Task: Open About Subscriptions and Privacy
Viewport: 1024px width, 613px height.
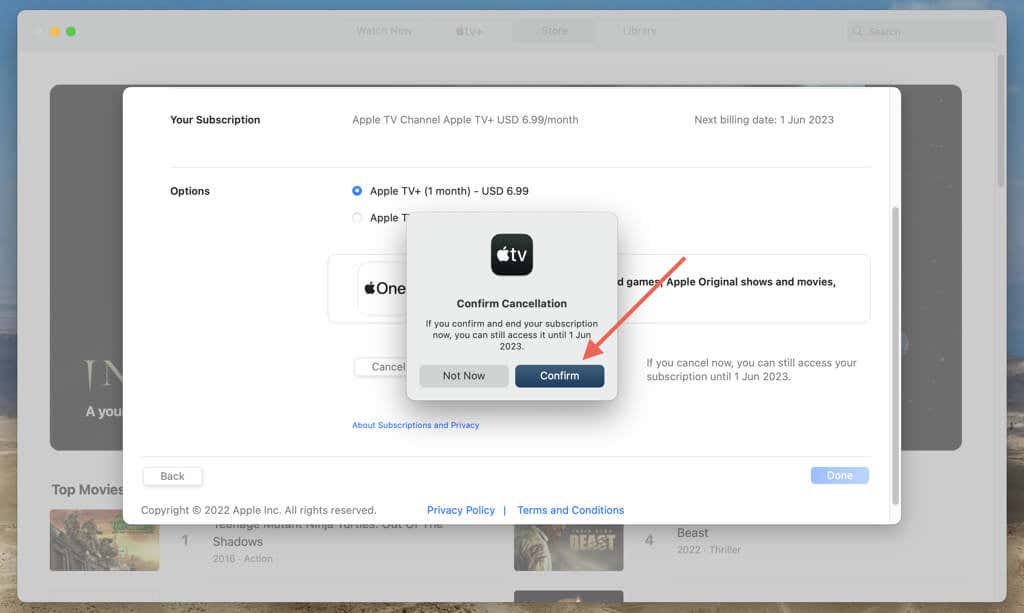Action: [x=415, y=425]
